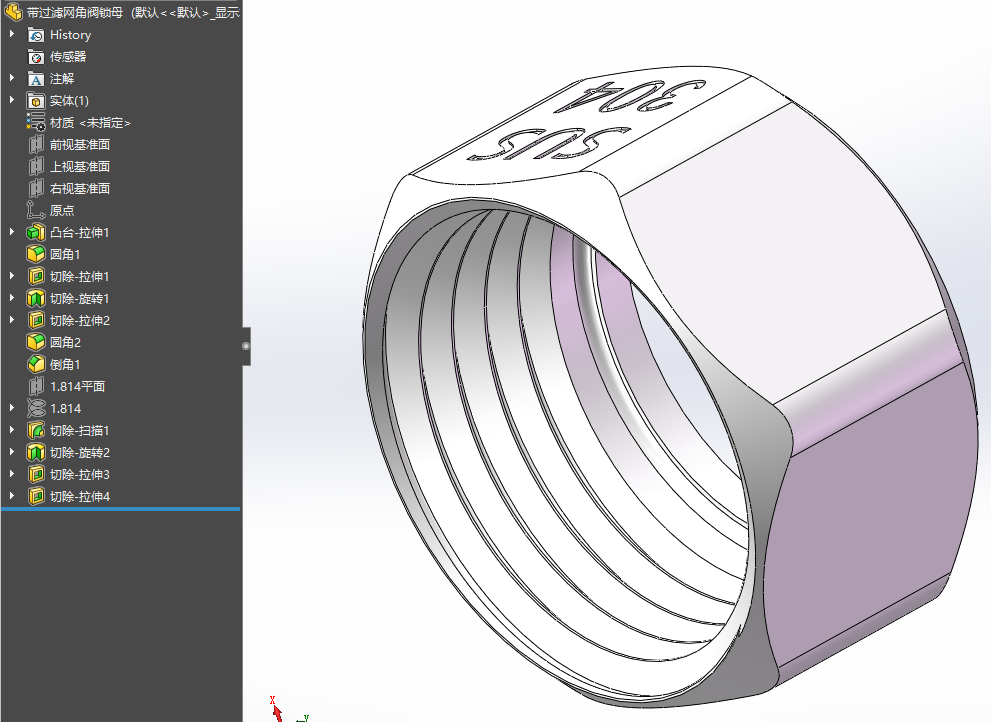Click the 材质 material icon
This screenshot has width=991, height=722.
(36, 123)
